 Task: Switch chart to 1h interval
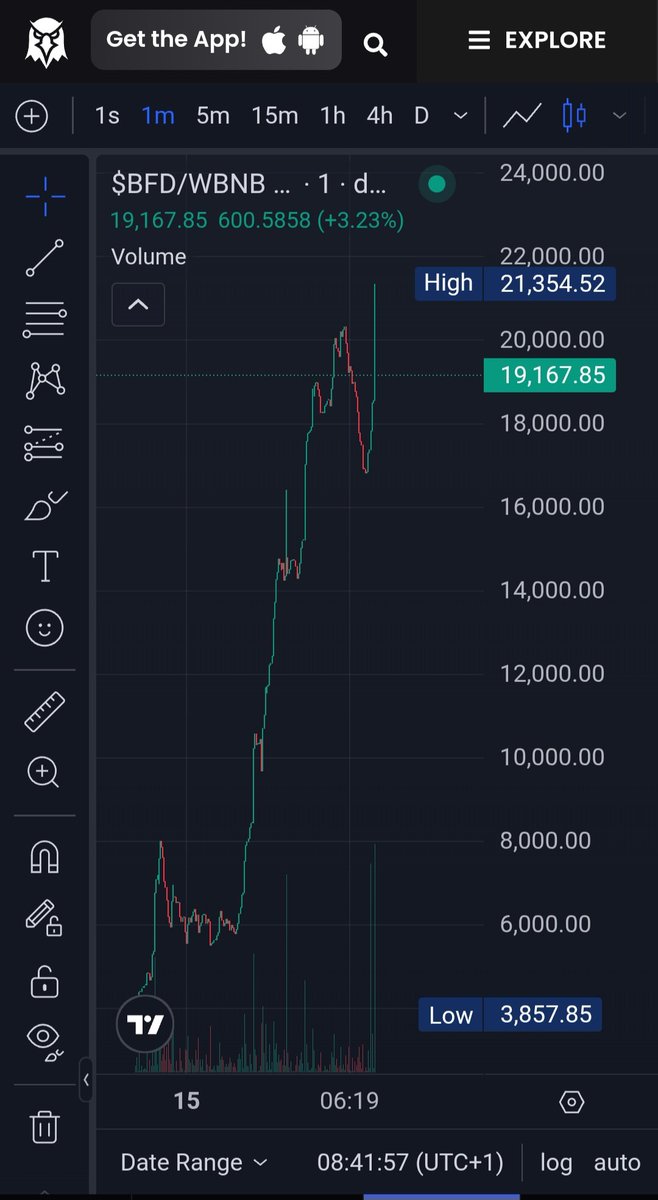pos(333,116)
